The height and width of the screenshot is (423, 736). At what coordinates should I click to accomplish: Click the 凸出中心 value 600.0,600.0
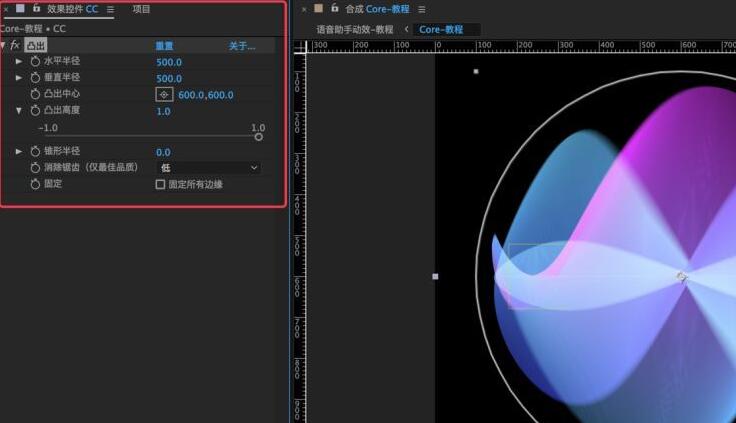(206, 95)
